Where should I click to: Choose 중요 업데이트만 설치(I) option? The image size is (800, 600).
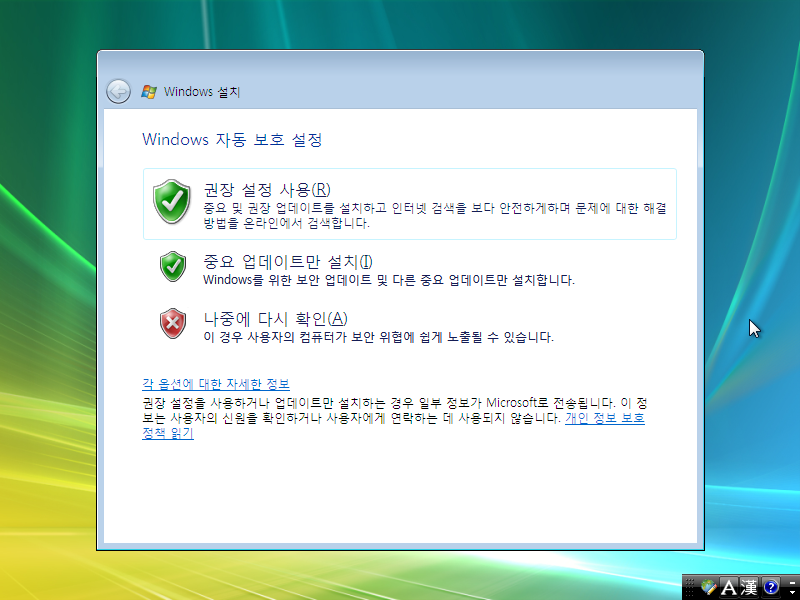[x=410, y=268]
